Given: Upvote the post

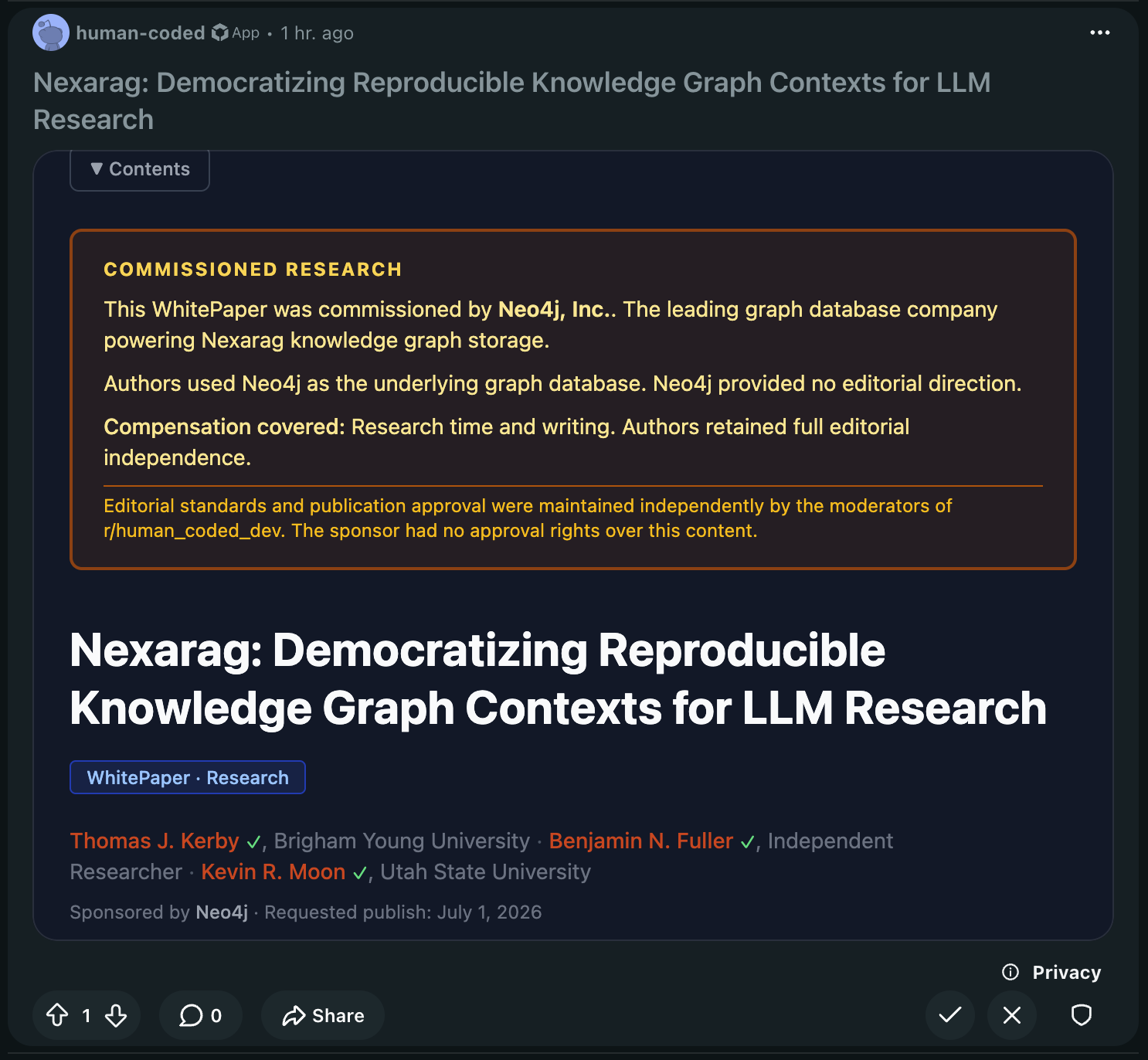Looking at the screenshot, I should click(58, 1015).
